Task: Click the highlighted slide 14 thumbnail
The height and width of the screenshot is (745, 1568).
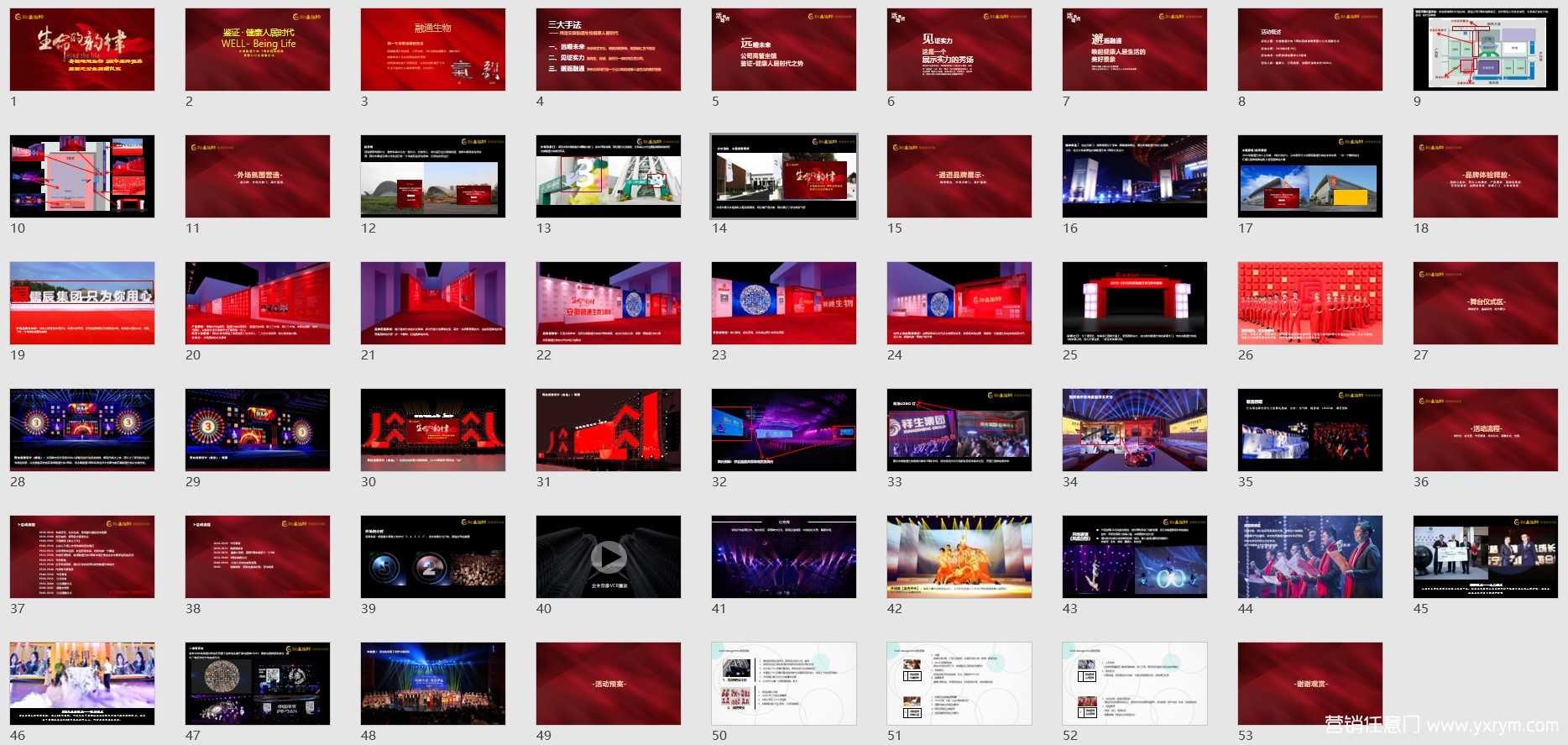Action: (x=784, y=176)
